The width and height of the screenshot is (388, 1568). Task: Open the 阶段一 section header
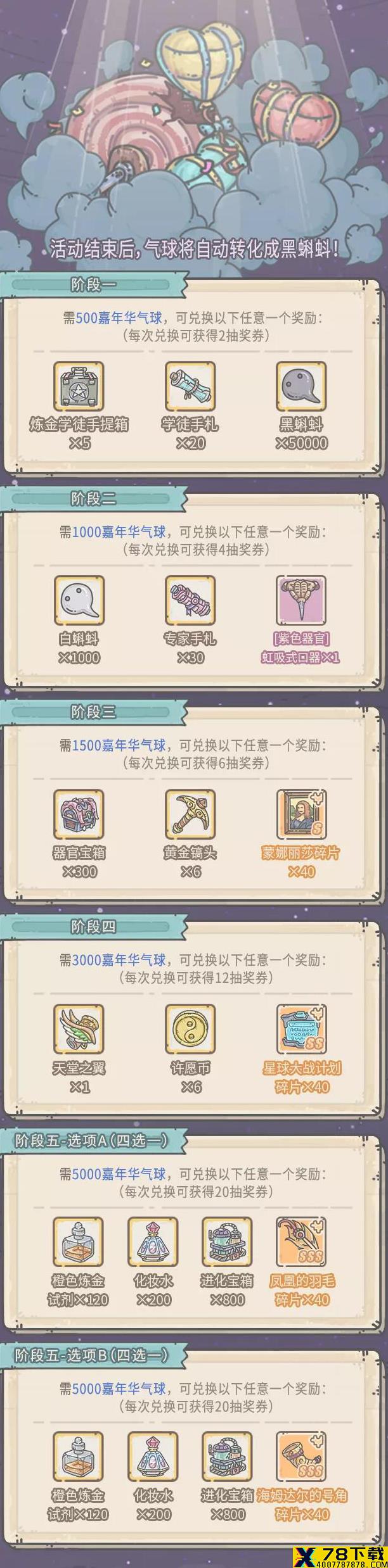tap(94, 285)
